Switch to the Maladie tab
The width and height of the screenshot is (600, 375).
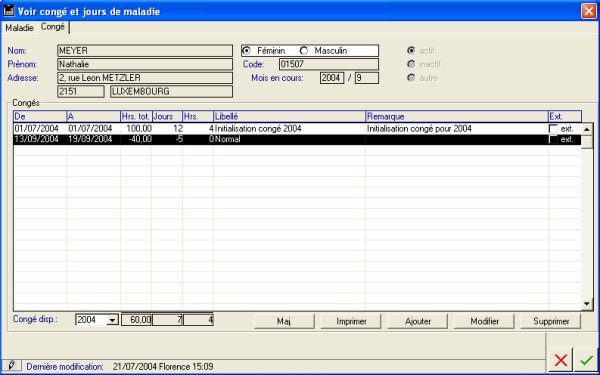[20, 28]
